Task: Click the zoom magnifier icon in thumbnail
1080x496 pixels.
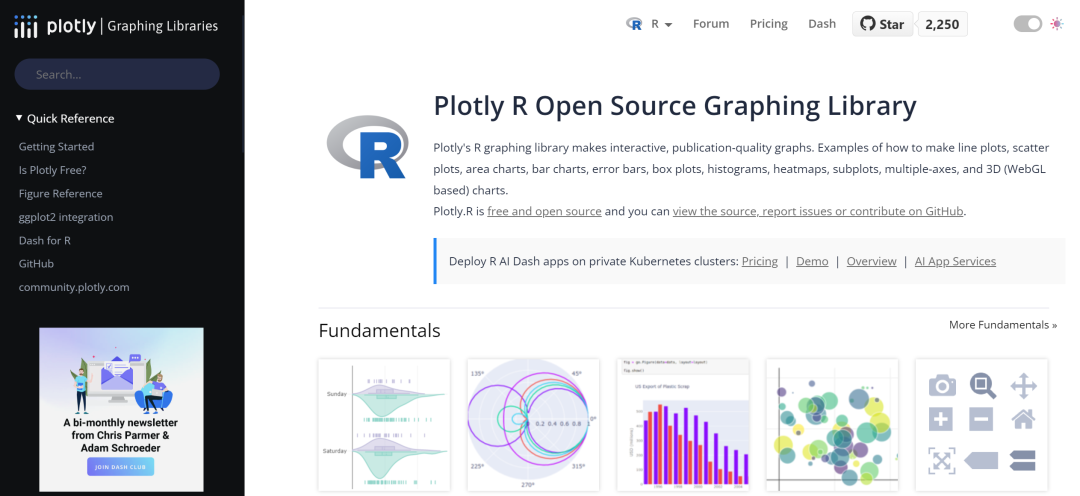Action: click(x=982, y=385)
